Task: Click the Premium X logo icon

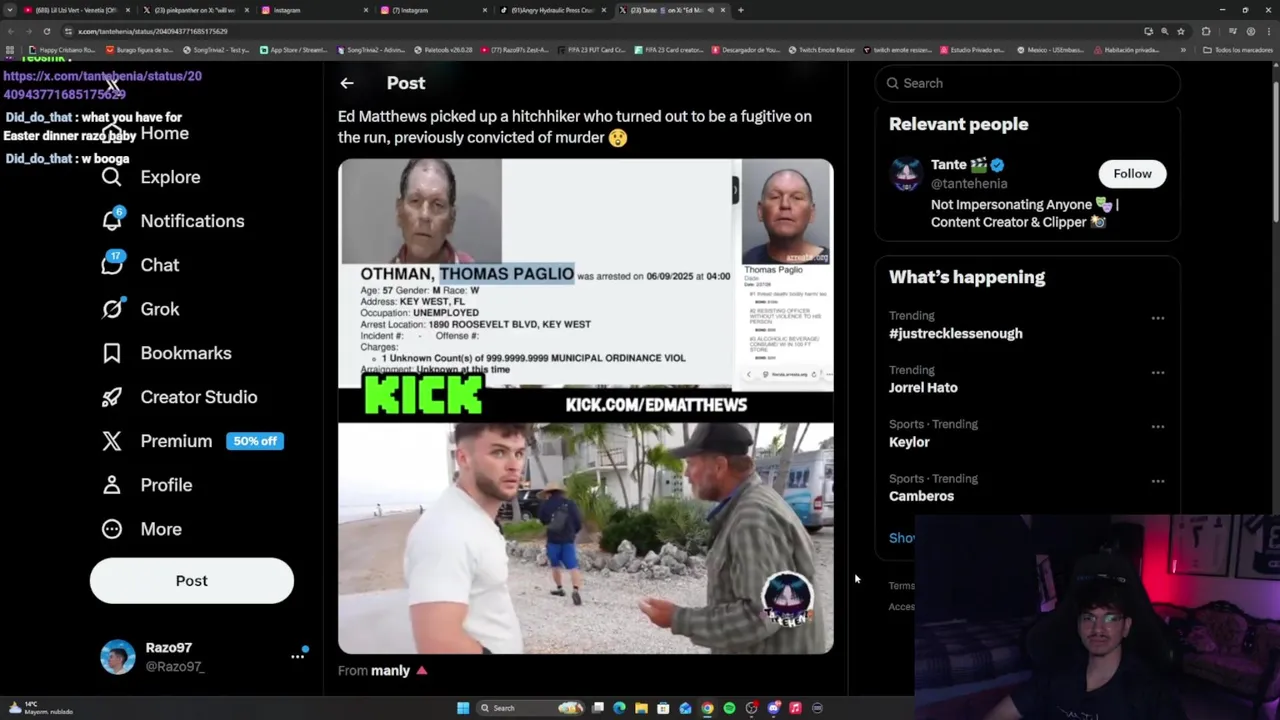Action: 111,441
